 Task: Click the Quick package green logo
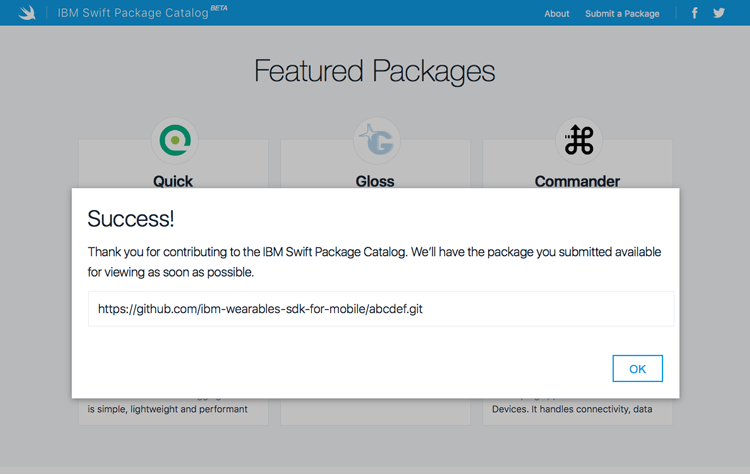coord(175,140)
